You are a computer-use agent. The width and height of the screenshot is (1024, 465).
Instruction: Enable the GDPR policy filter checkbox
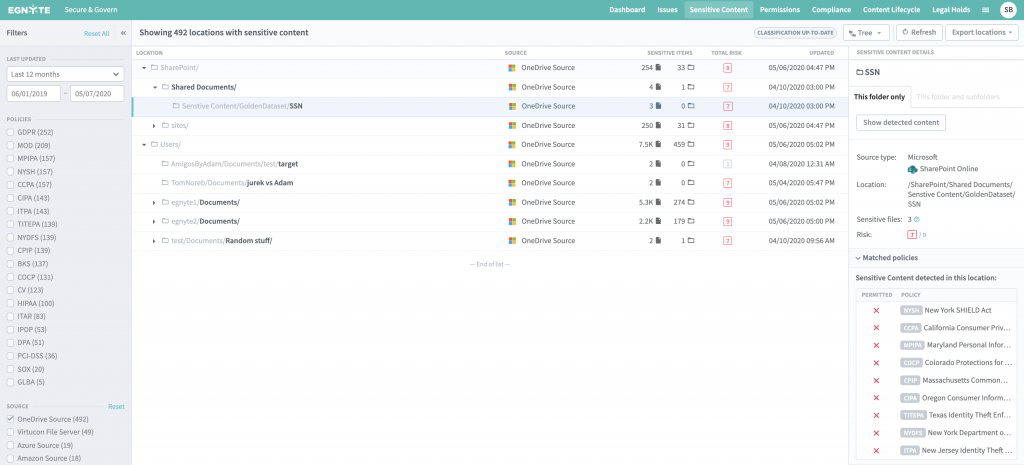click(11, 132)
